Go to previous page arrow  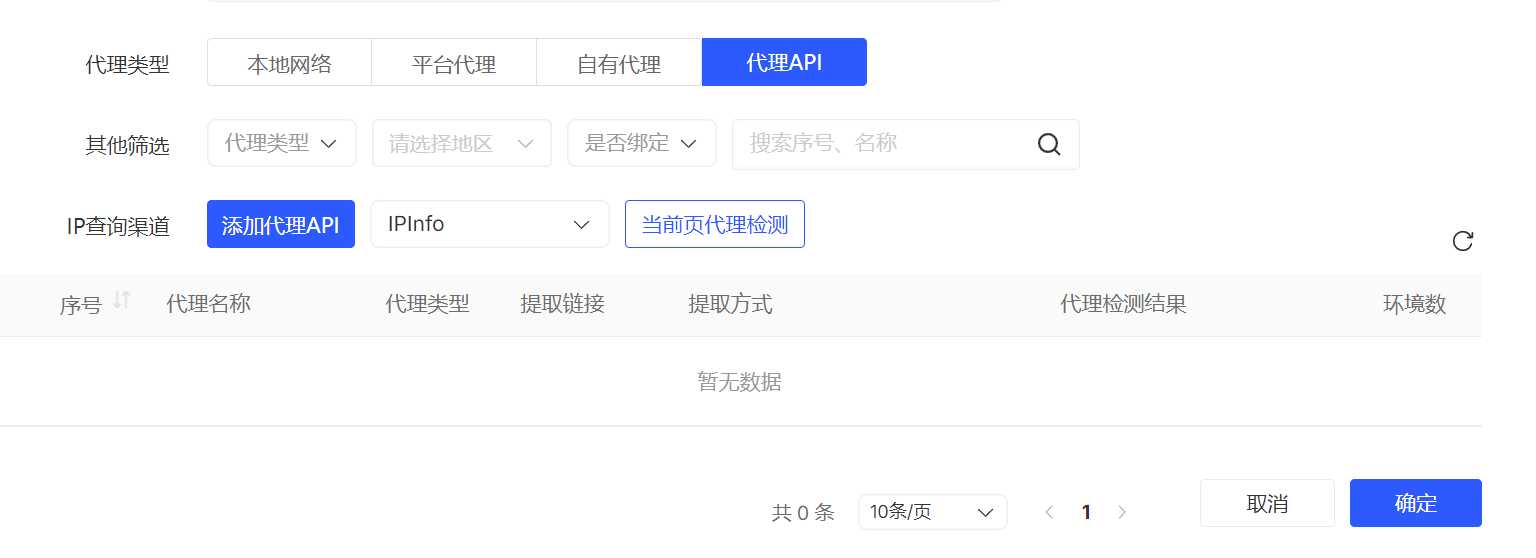click(x=1049, y=512)
